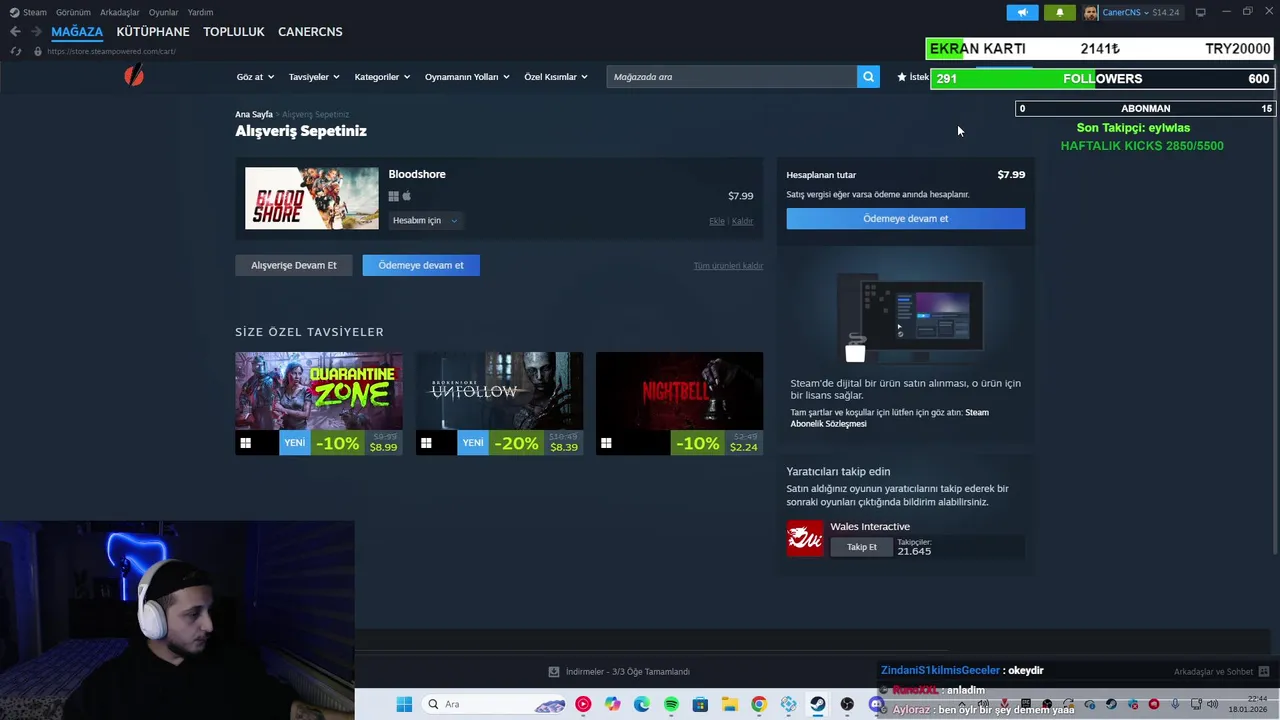Viewport: 1280px width, 720px height.
Task: Open the Quarantine Zone recommendation
Action: click(x=319, y=404)
